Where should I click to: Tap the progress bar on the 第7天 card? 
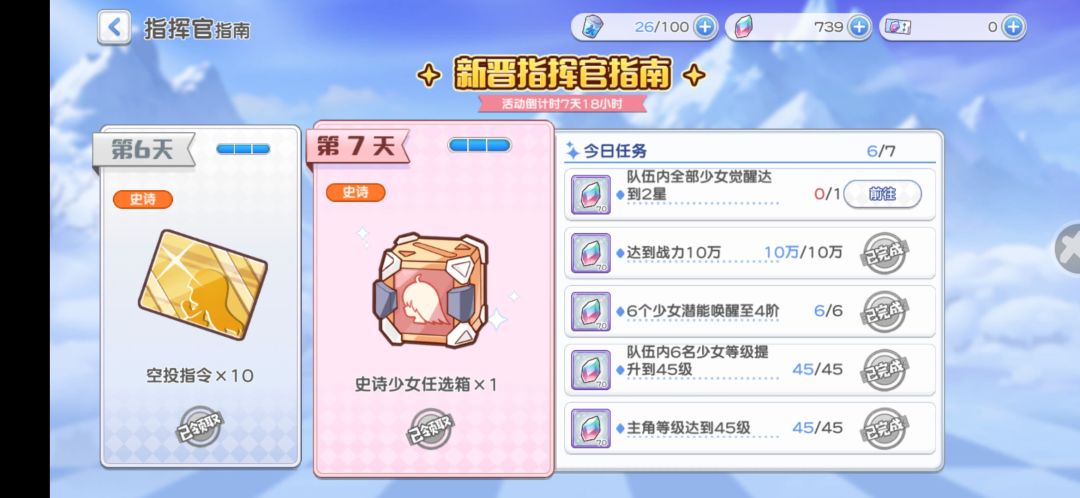coord(479,145)
